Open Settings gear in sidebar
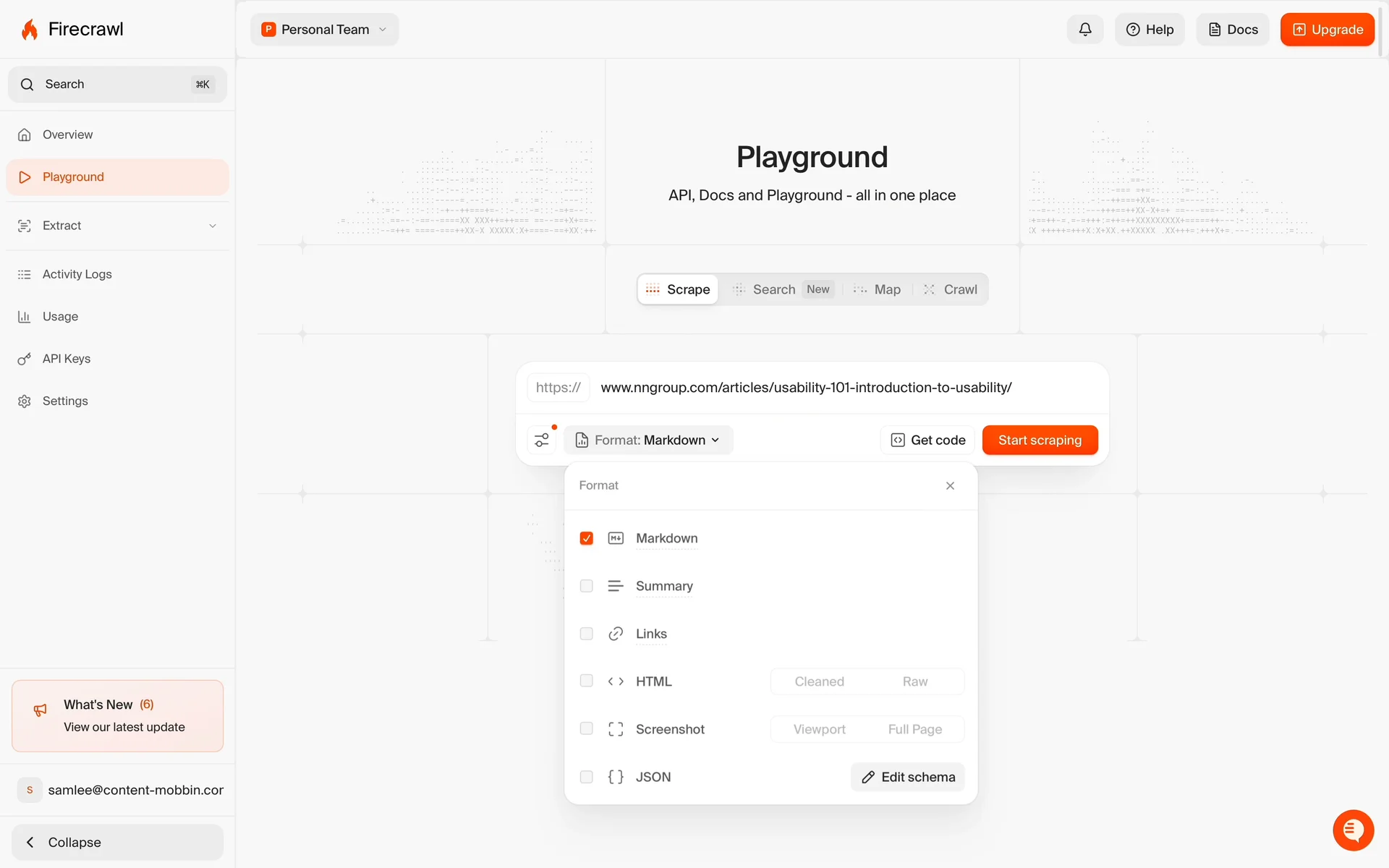The height and width of the screenshot is (868, 1389). point(64,401)
